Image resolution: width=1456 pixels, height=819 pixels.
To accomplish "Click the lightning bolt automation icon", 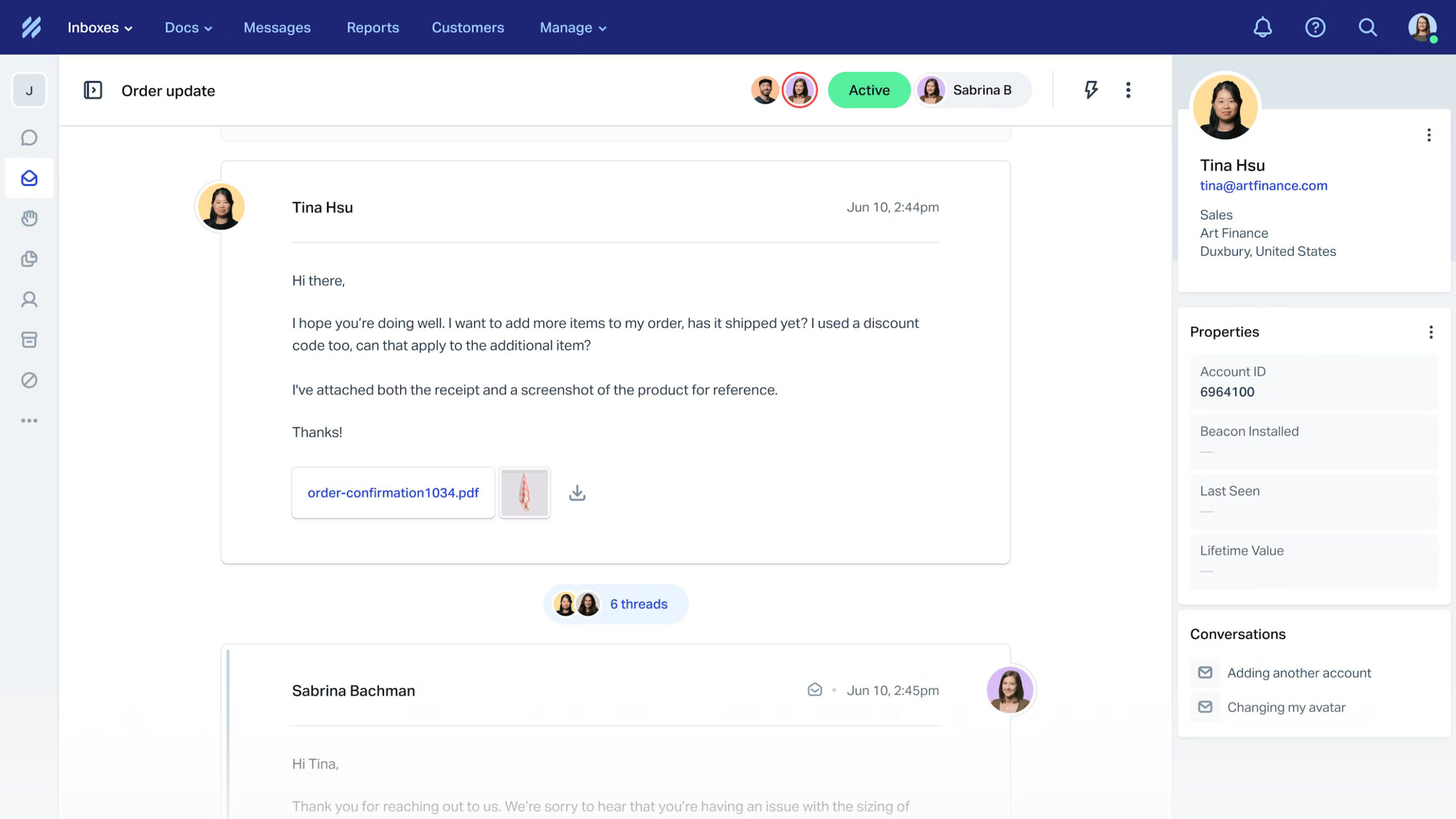I will pos(1091,90).
